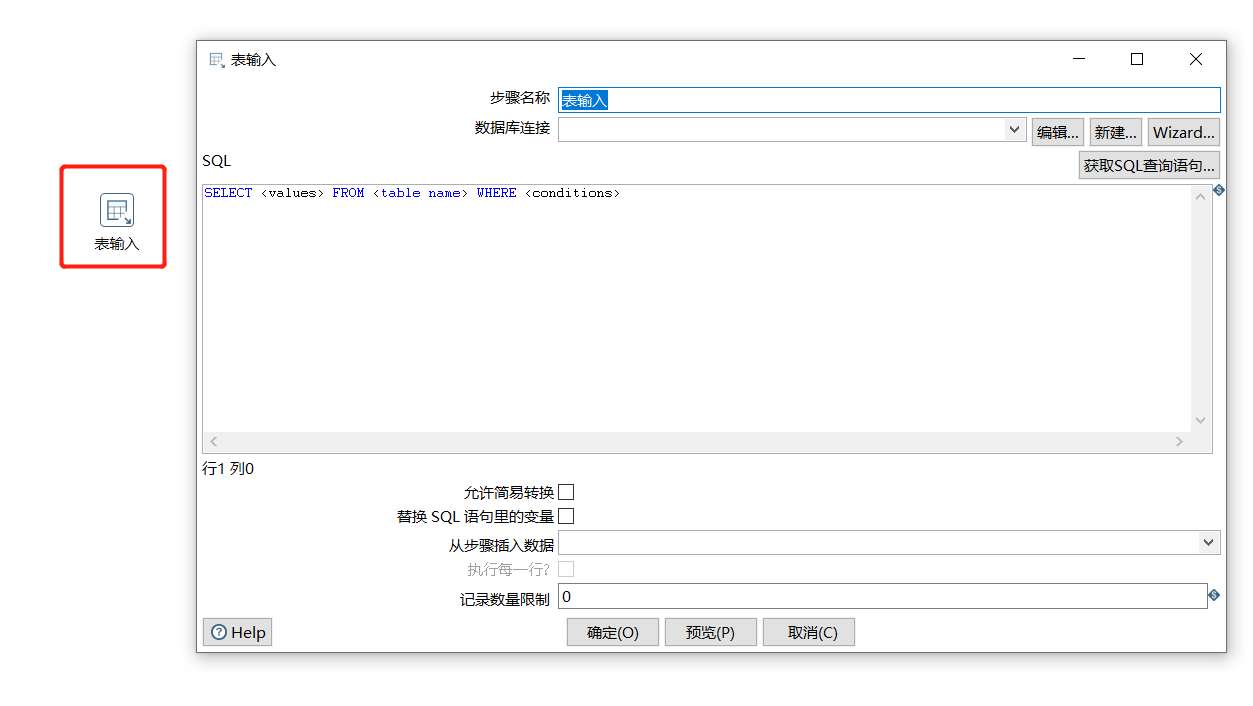Click the question mark icon on Help button
This screenshot has width=1253, height=706.
(219, 631)
